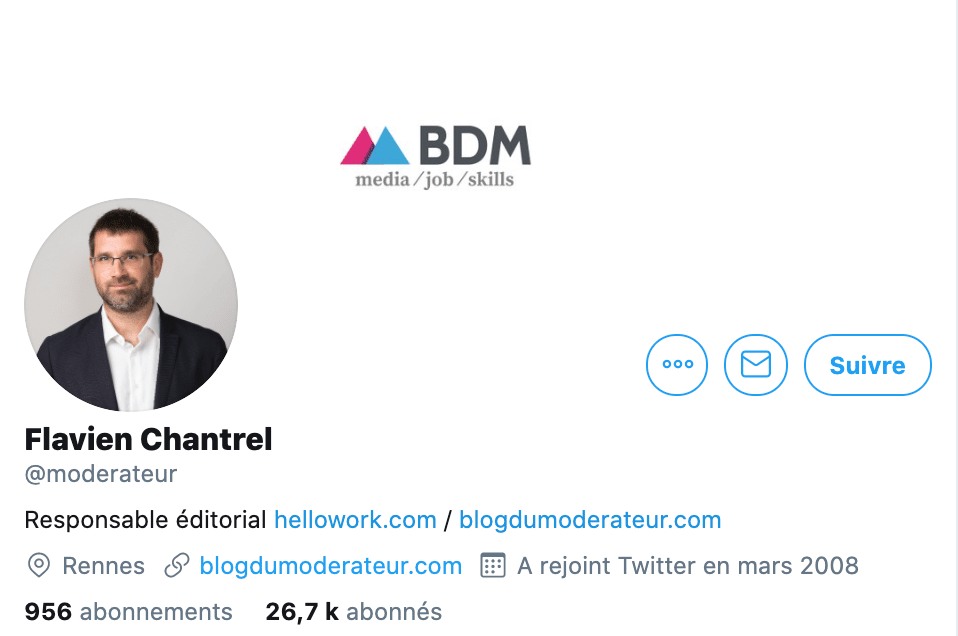The image size is (958, 636).
Task: Follow the account with Suivre button
Action: pos(868,365)
